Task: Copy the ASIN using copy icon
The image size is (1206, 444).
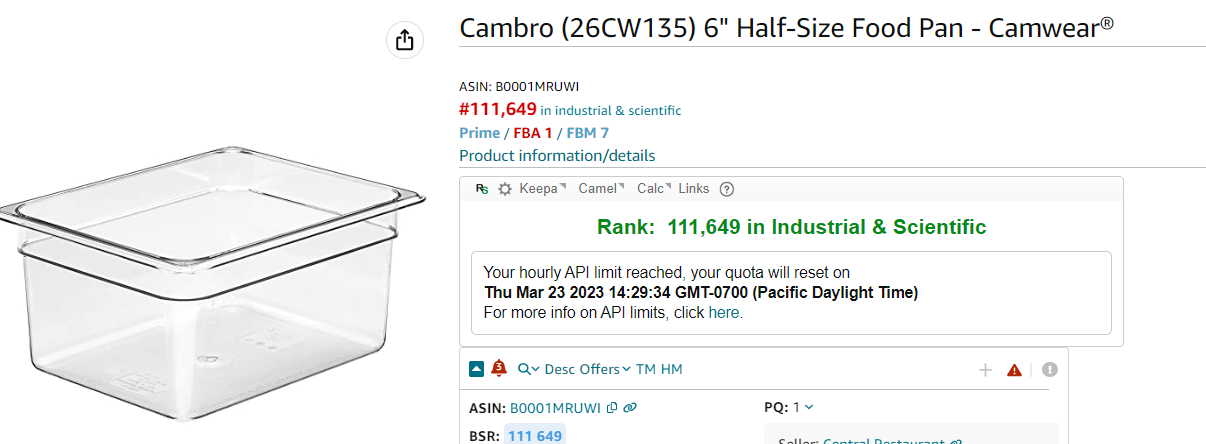Action: pyautogui.click(x=612, y=408)
